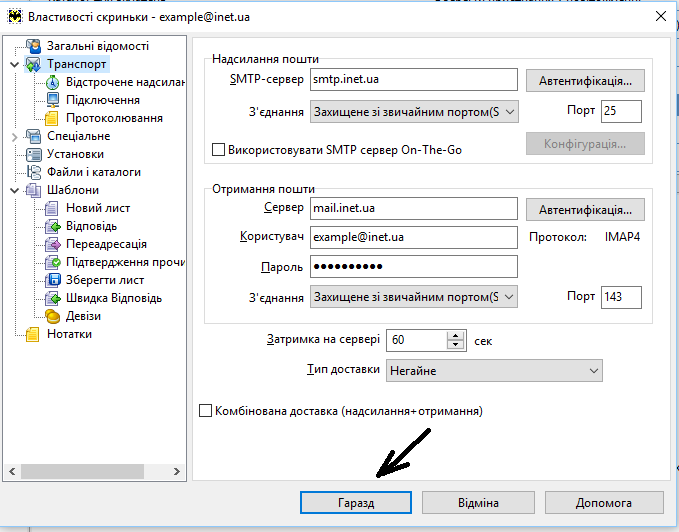Select Швидка Відповідь in the tree

[x=113, y=298]
